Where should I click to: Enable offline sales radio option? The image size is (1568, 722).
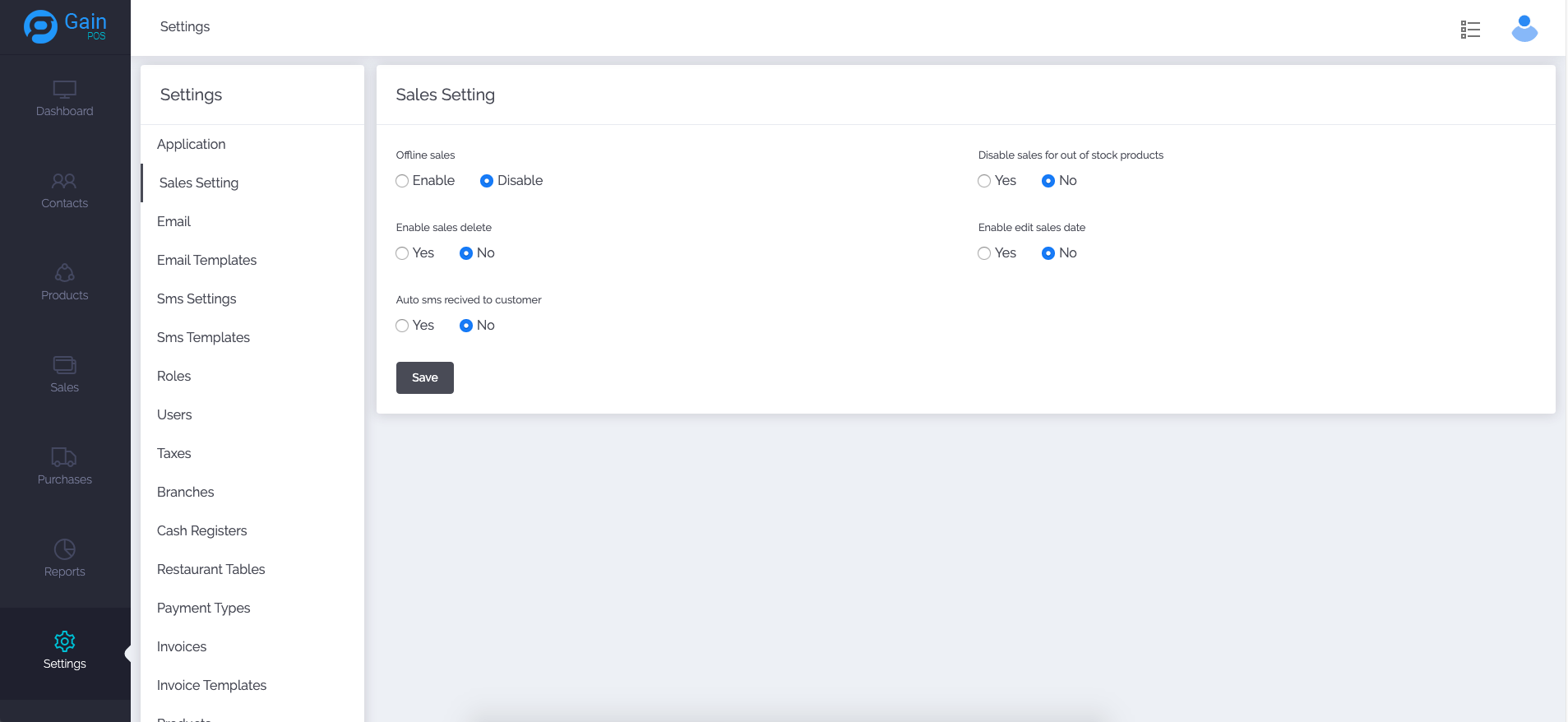pyautogui.click(x=402, y=181)
